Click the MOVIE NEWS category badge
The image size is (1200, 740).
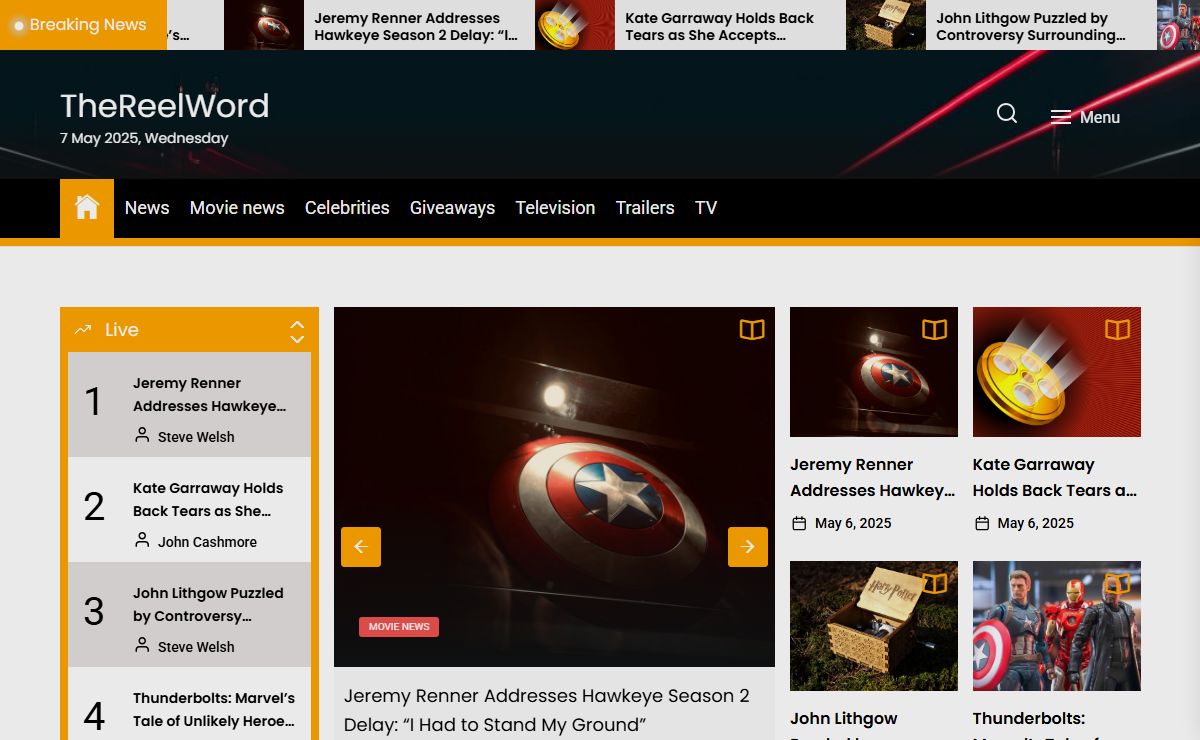click(x=399, y=627)
